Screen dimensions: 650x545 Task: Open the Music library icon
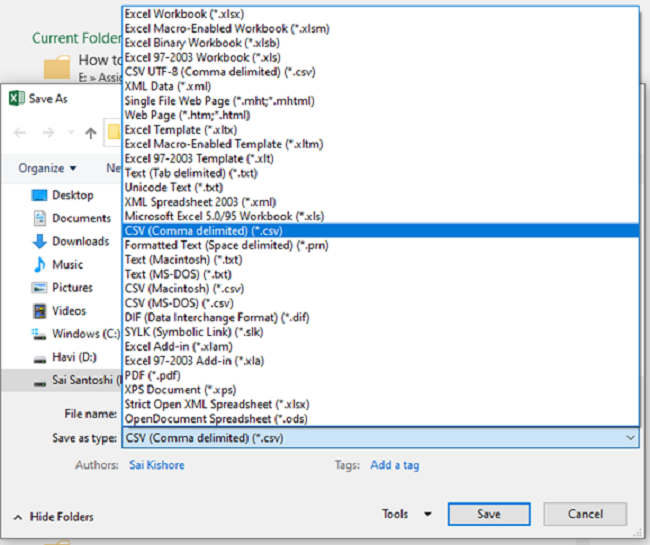39,264
